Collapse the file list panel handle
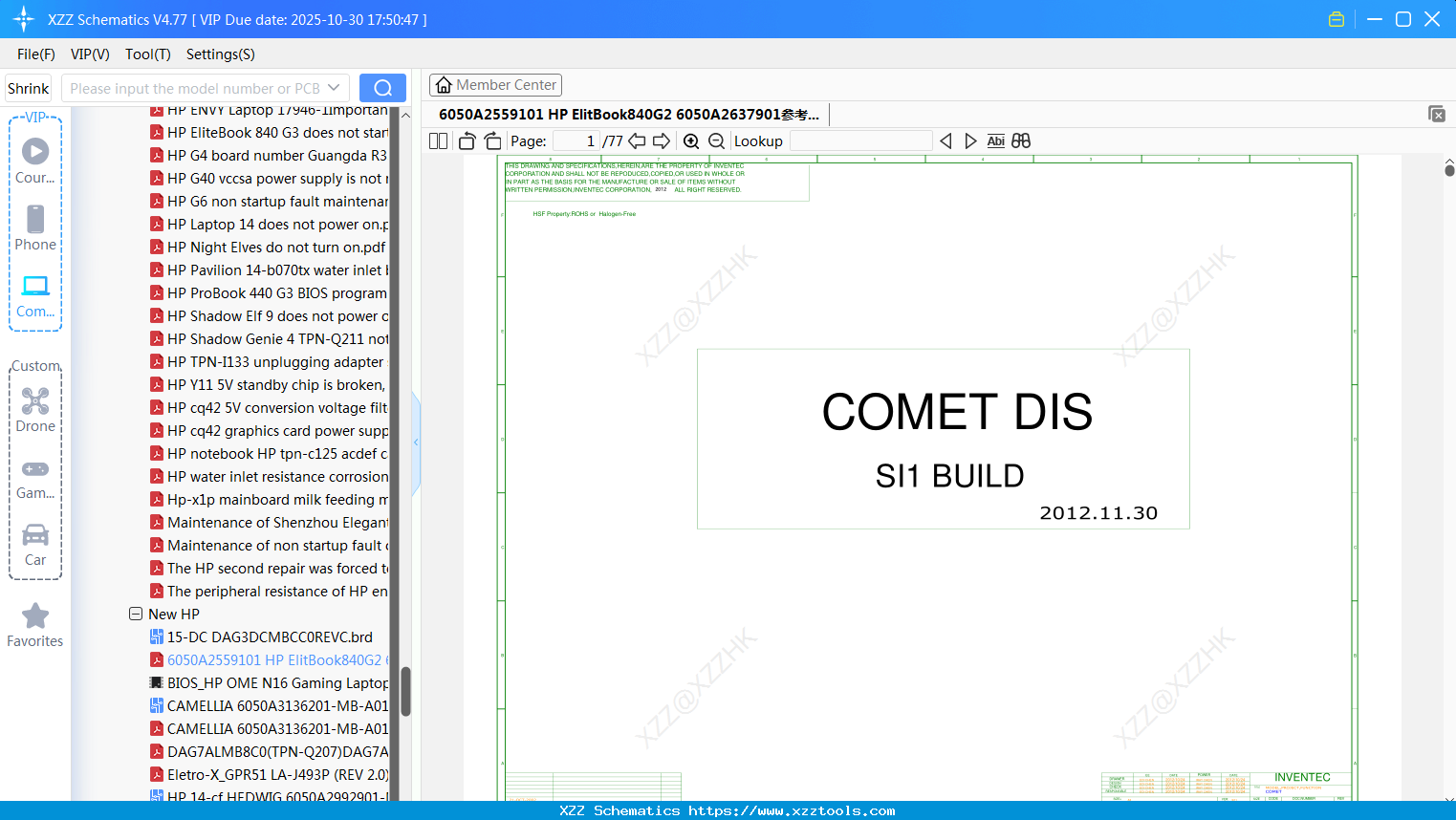 click(416, 442)
